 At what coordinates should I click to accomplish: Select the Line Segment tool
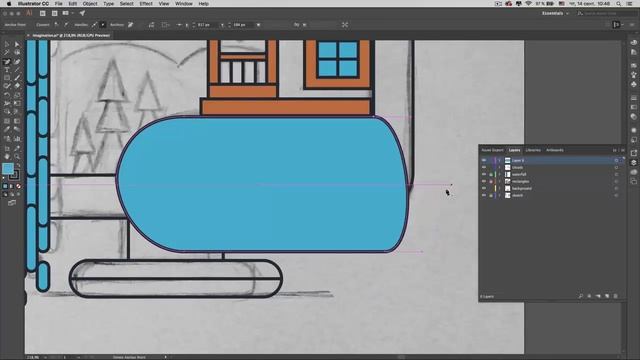17,70
